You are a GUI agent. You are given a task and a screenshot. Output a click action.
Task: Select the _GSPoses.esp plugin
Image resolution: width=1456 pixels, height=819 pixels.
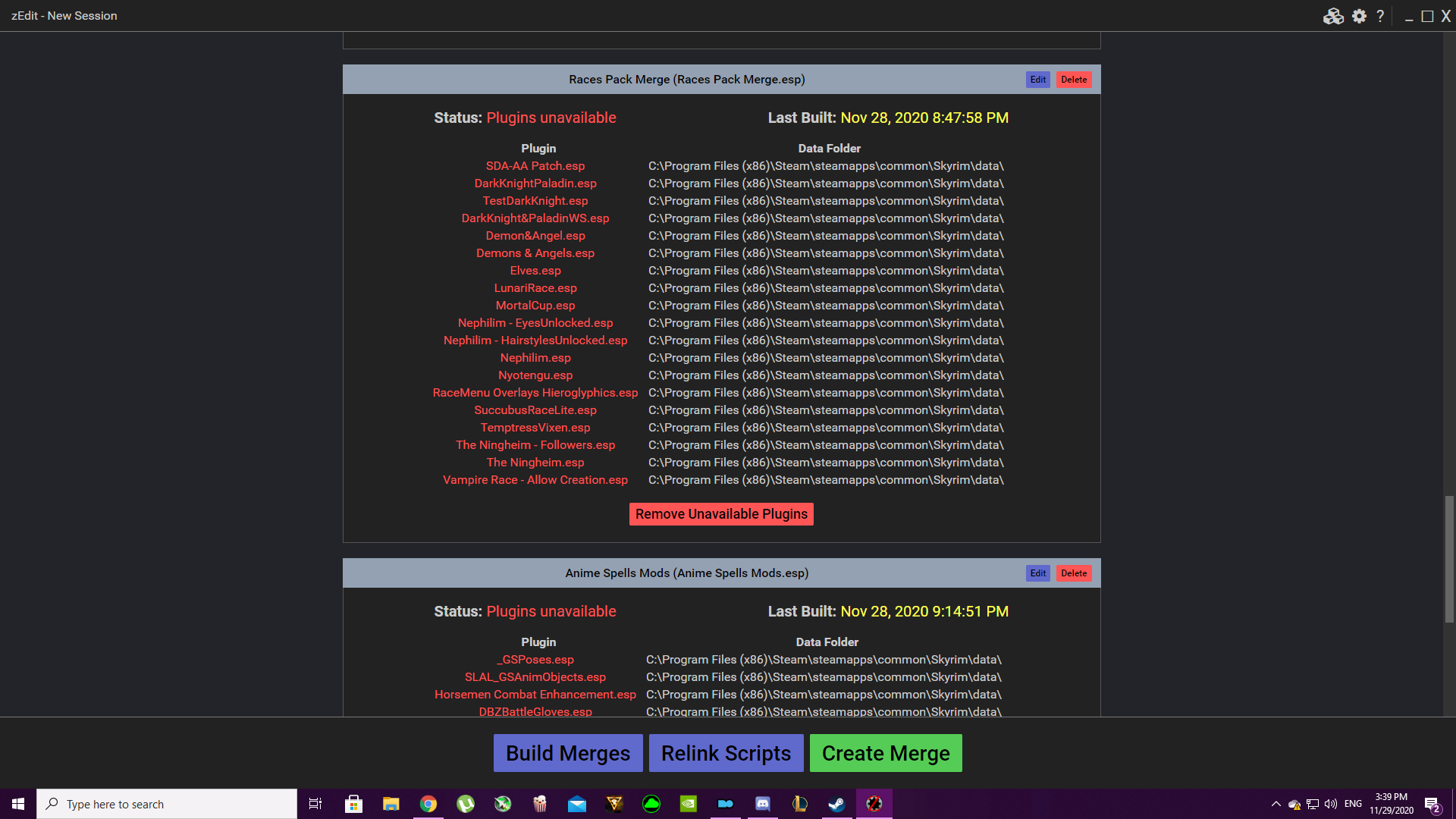(x=535, y=660)
